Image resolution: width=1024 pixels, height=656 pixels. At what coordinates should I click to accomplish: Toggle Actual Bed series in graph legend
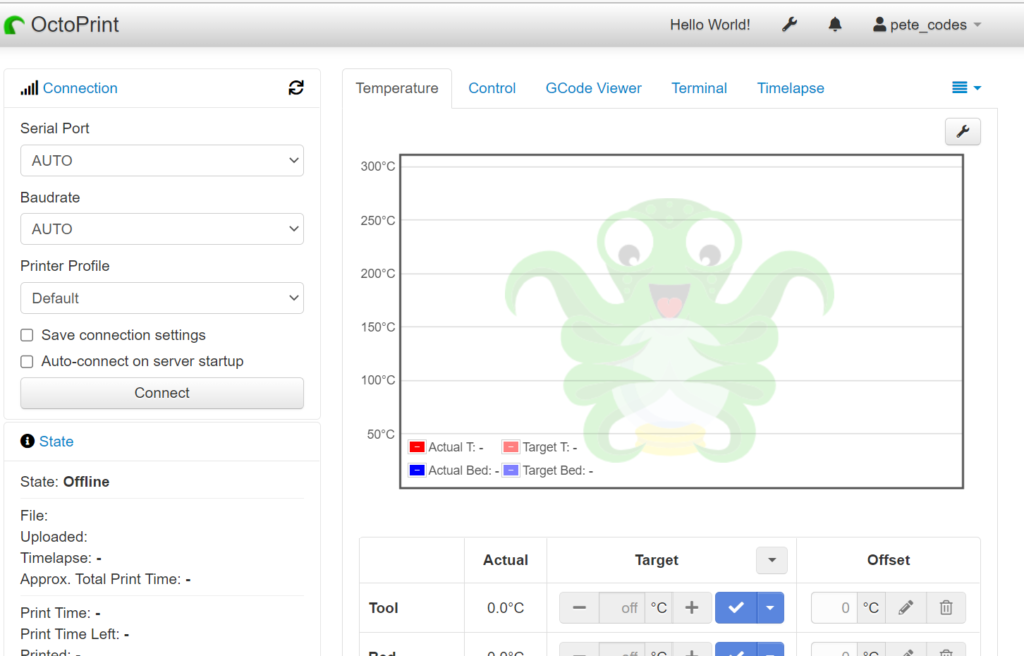[417, 470]
